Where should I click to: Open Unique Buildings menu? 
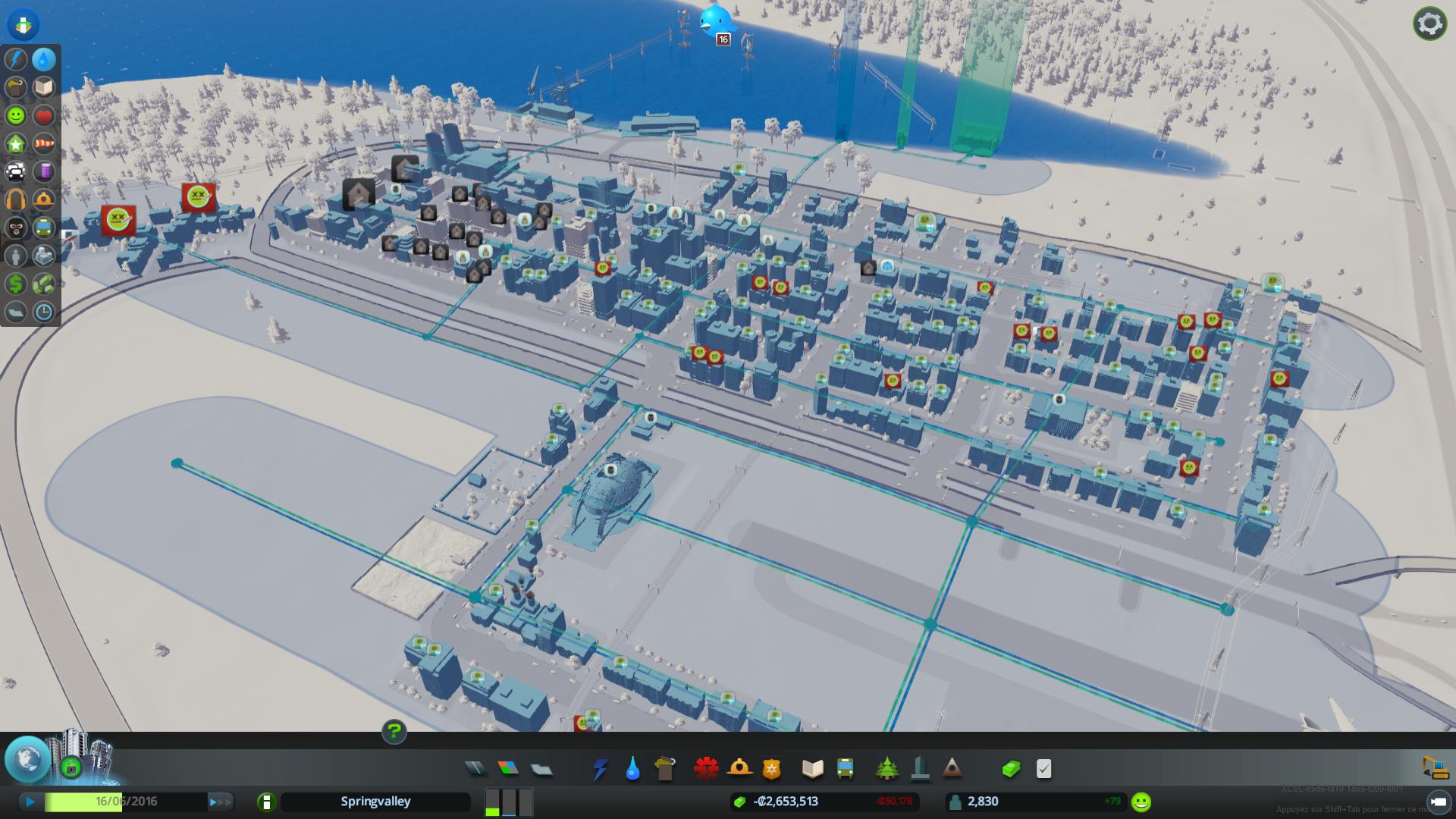920,769
